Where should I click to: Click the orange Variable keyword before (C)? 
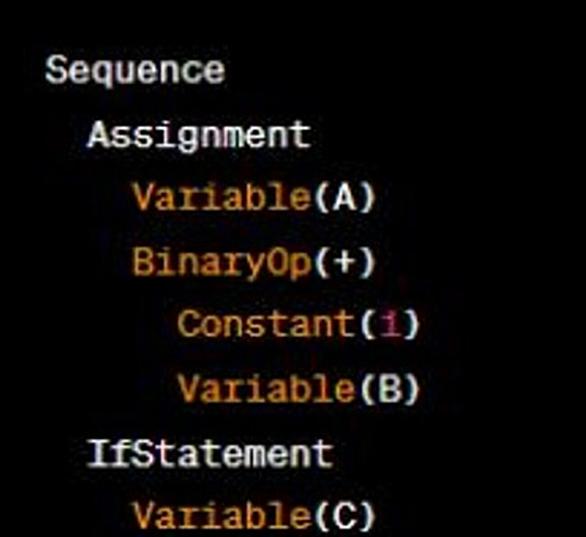pyautogui.click(x=222, y=515)
